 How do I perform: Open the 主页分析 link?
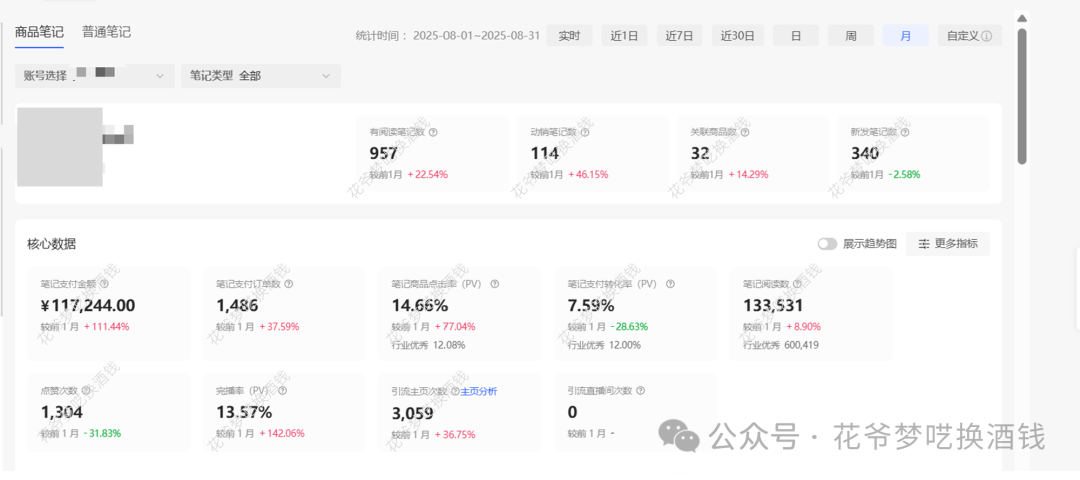(x=479, y=391)
